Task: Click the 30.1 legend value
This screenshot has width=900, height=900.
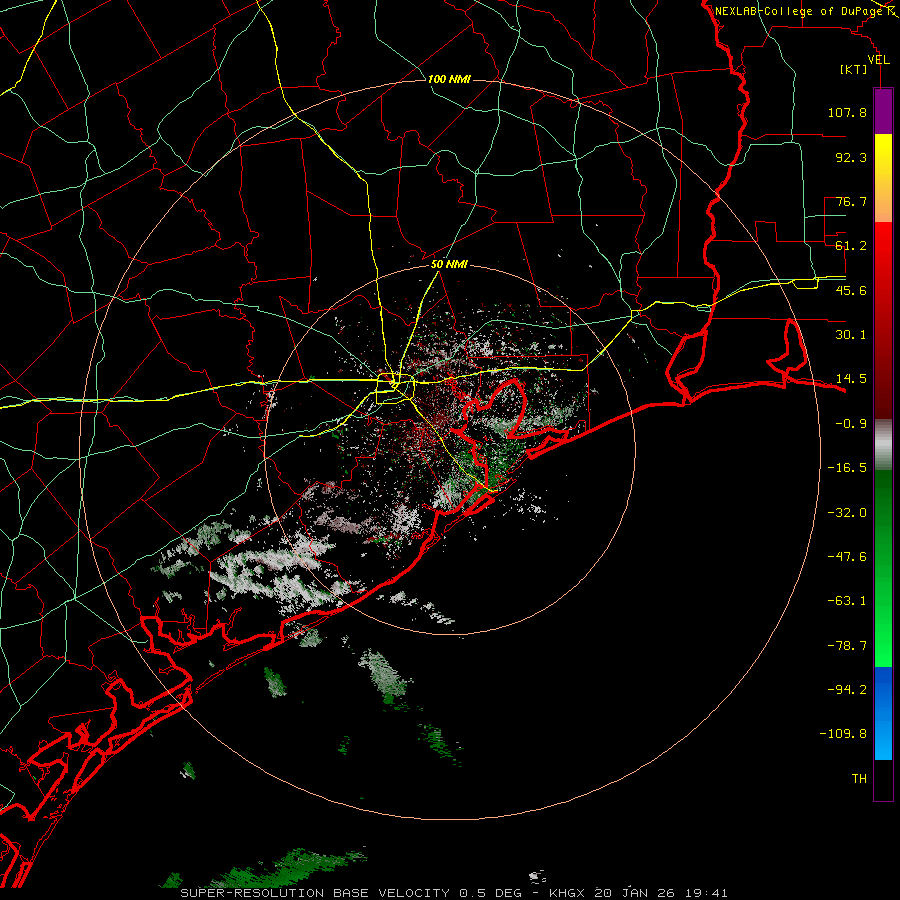Action: 851,335
